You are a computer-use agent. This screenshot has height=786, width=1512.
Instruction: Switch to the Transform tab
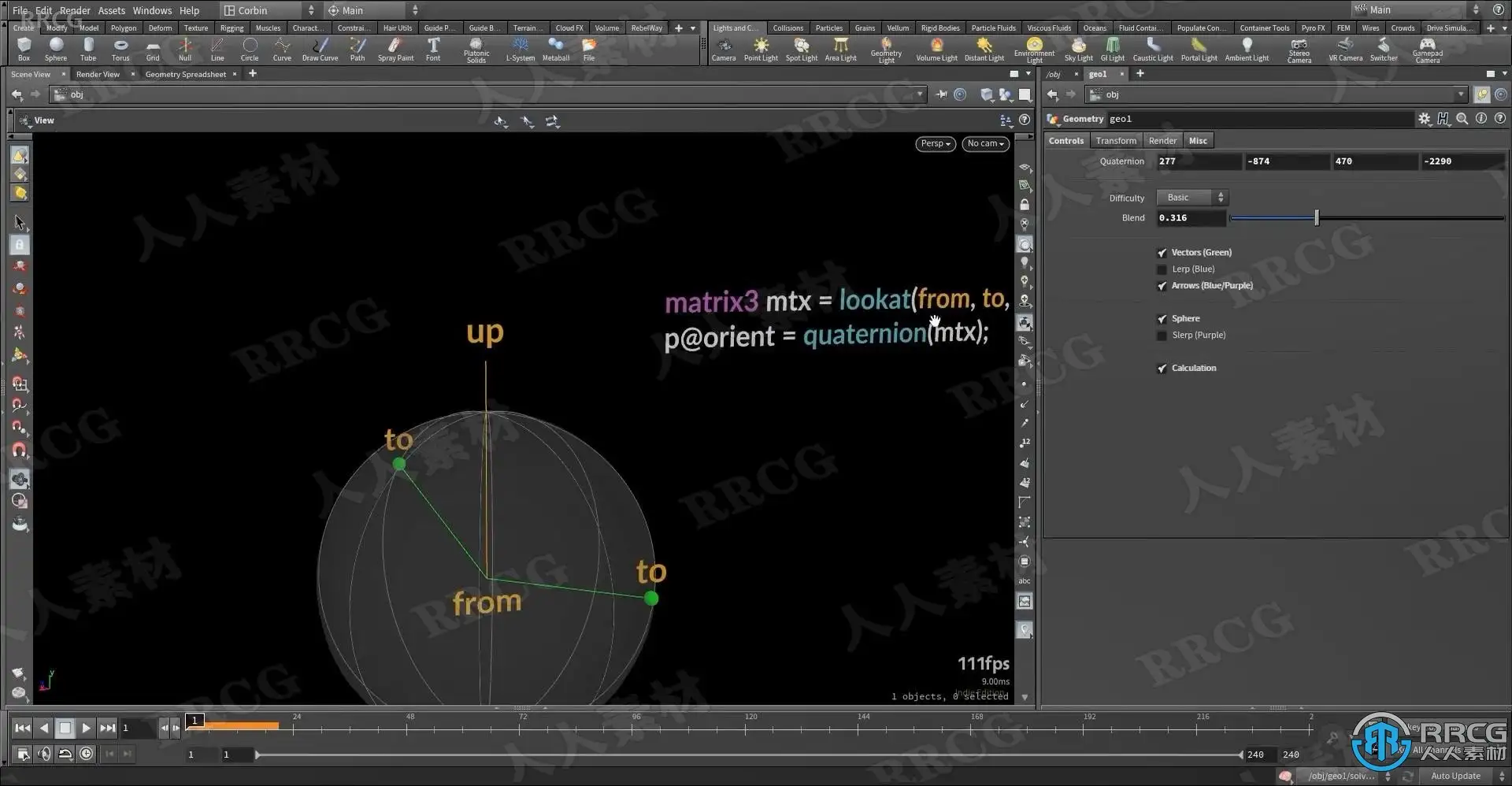pyautogui.click(x=1116, y=141)
